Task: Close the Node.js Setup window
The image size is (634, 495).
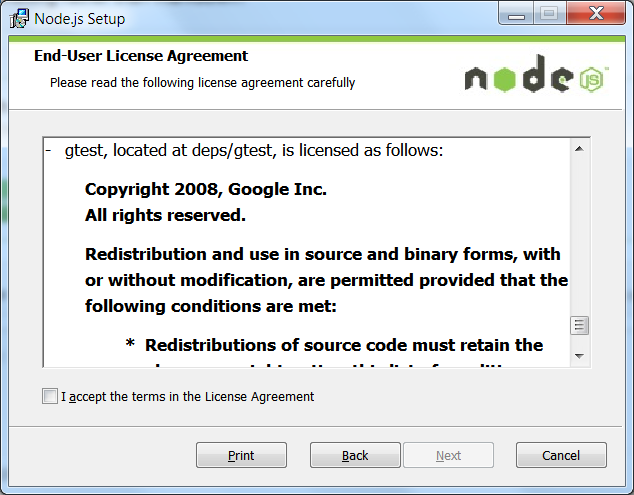Action: pos(596,14)
